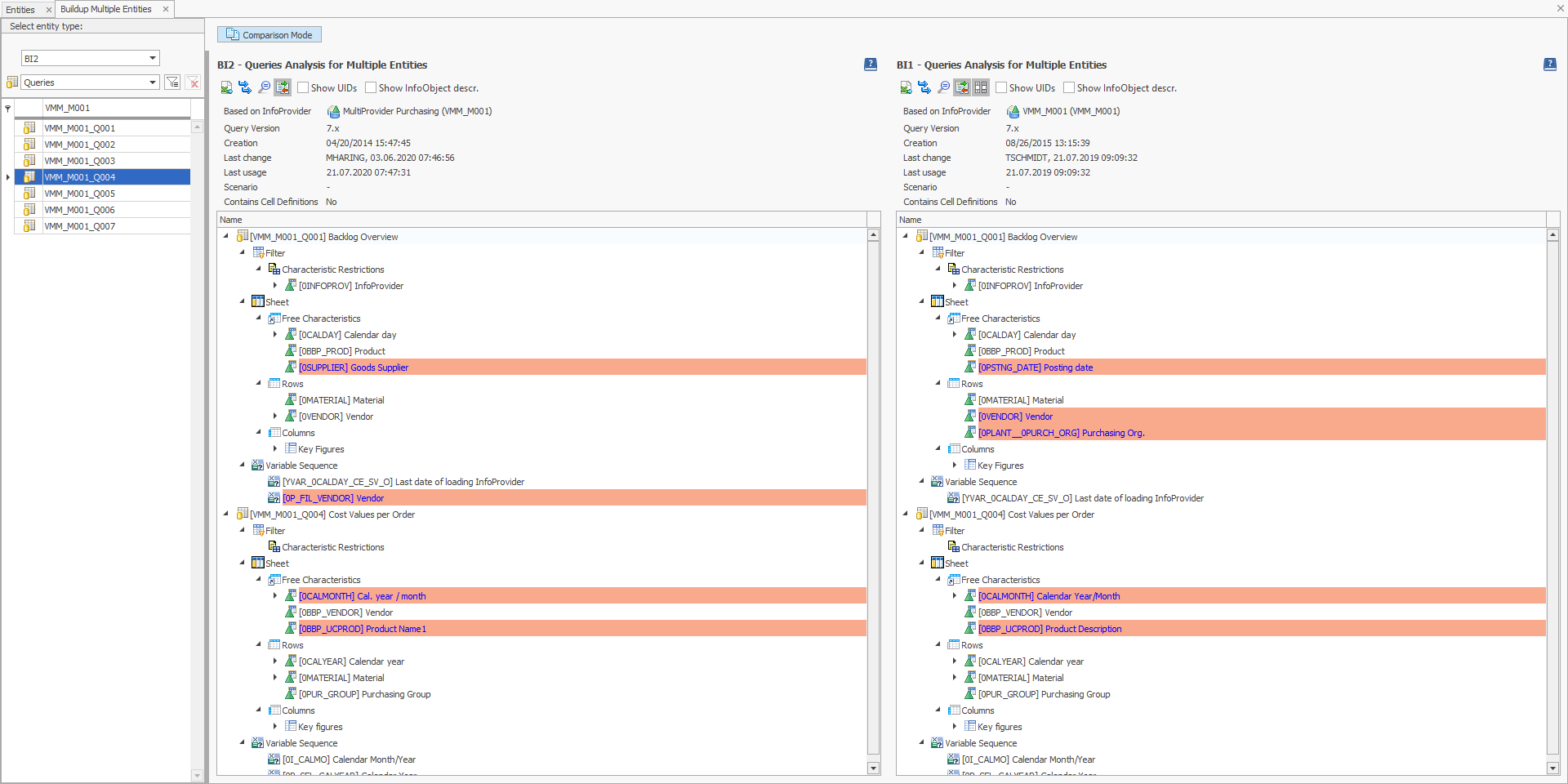The width and height of the screenshot is (1568, 784).
Task: Click the side-by-side layout icon in right toolbar
Action: (981, 87)
